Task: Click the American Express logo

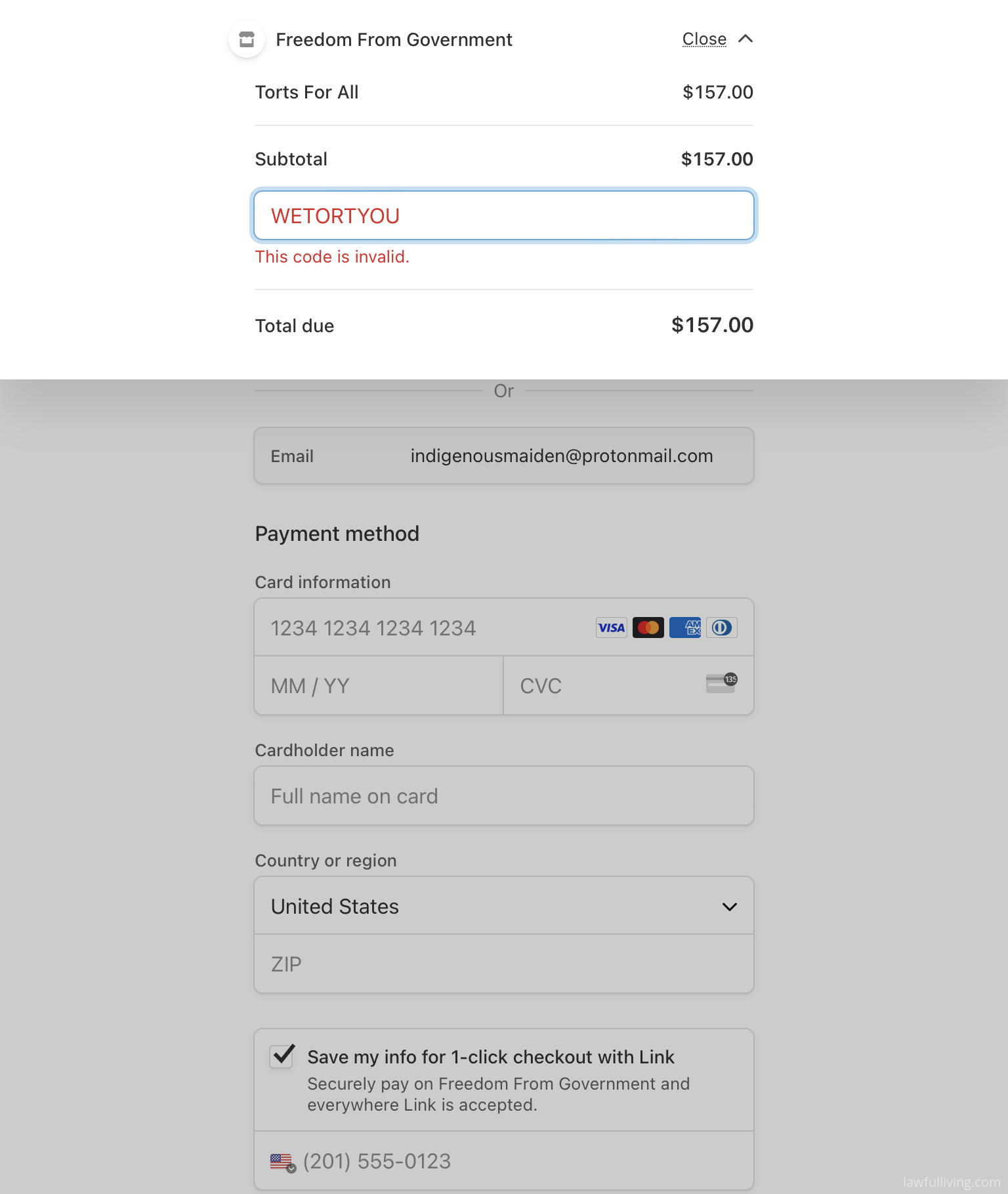Action: (684, 628)
